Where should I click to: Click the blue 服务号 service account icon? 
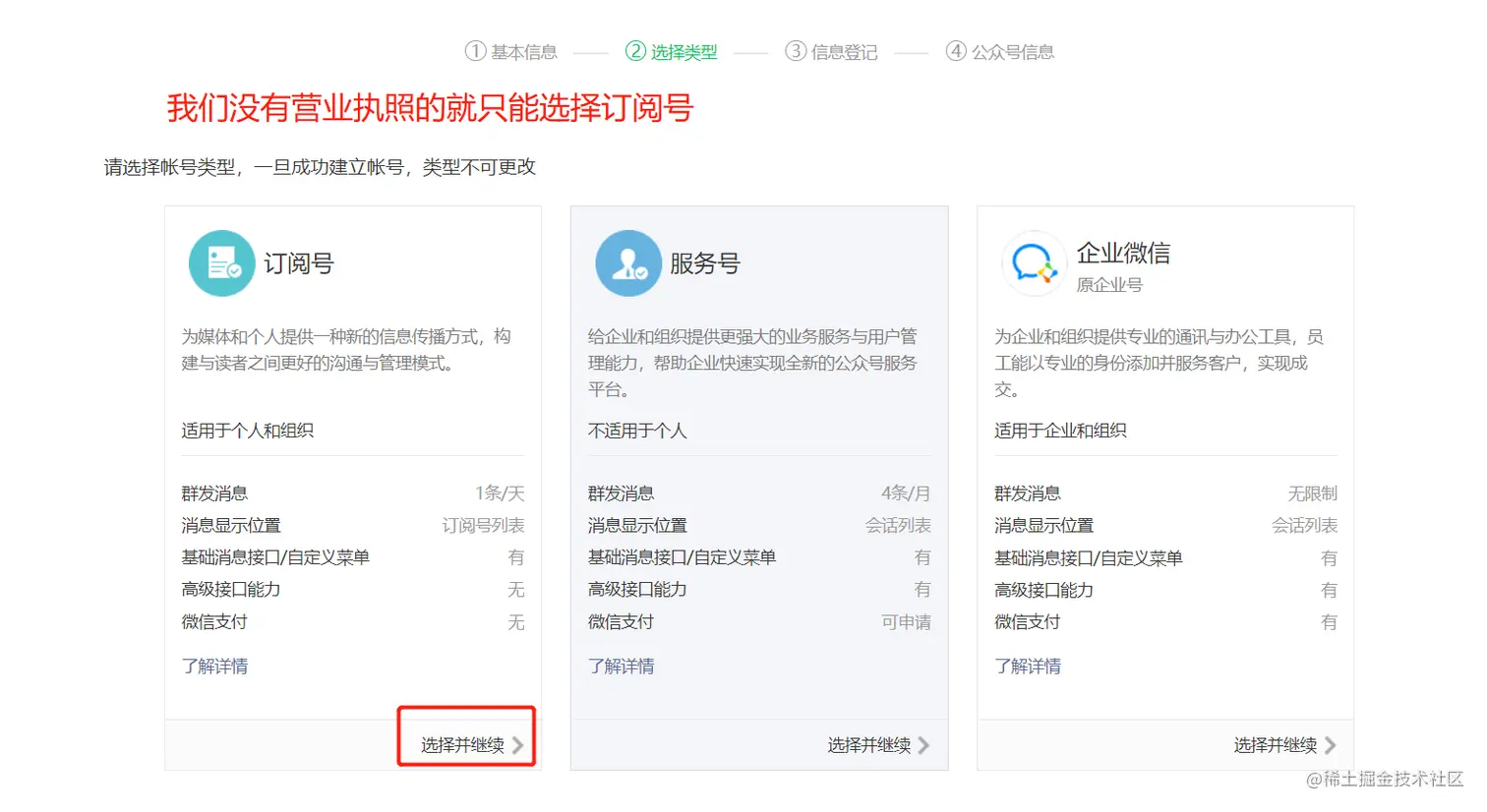pos(628,262)
